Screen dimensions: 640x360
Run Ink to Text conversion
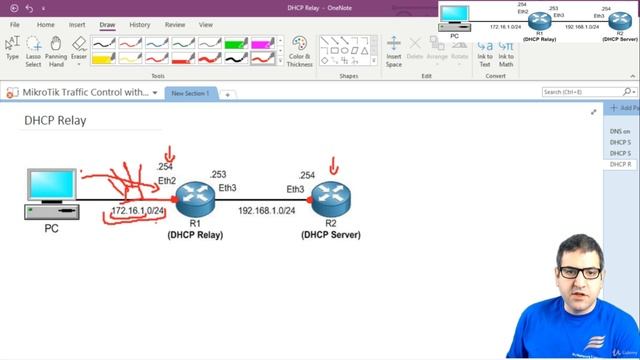(x=485, y=54)
